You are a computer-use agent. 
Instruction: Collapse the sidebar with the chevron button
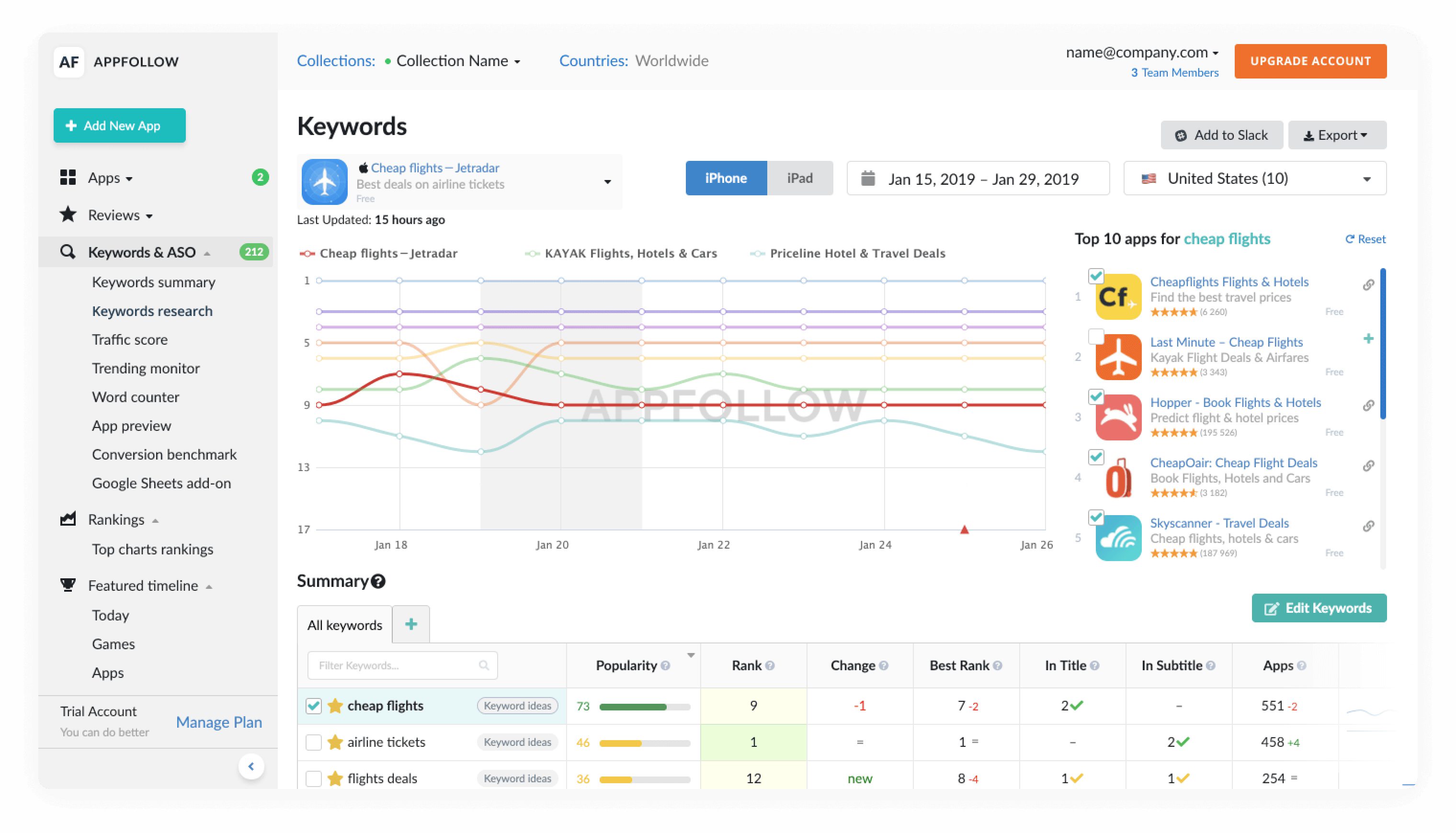(x=251, y=766)
